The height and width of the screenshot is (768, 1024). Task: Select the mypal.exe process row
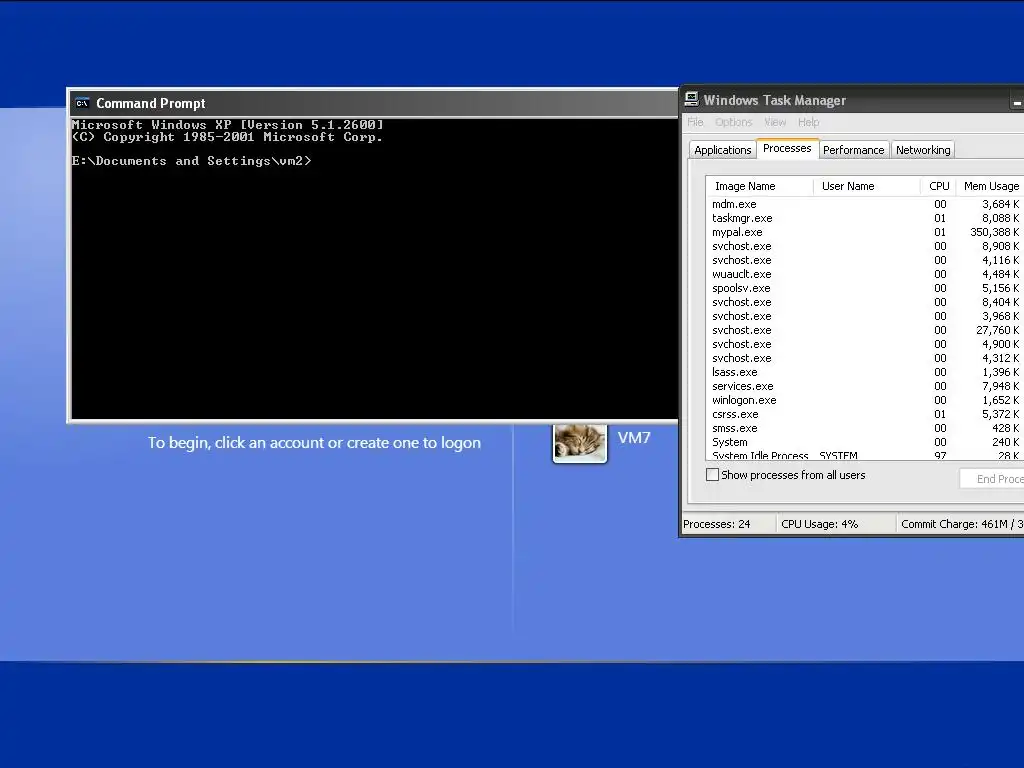pos(865,232)
